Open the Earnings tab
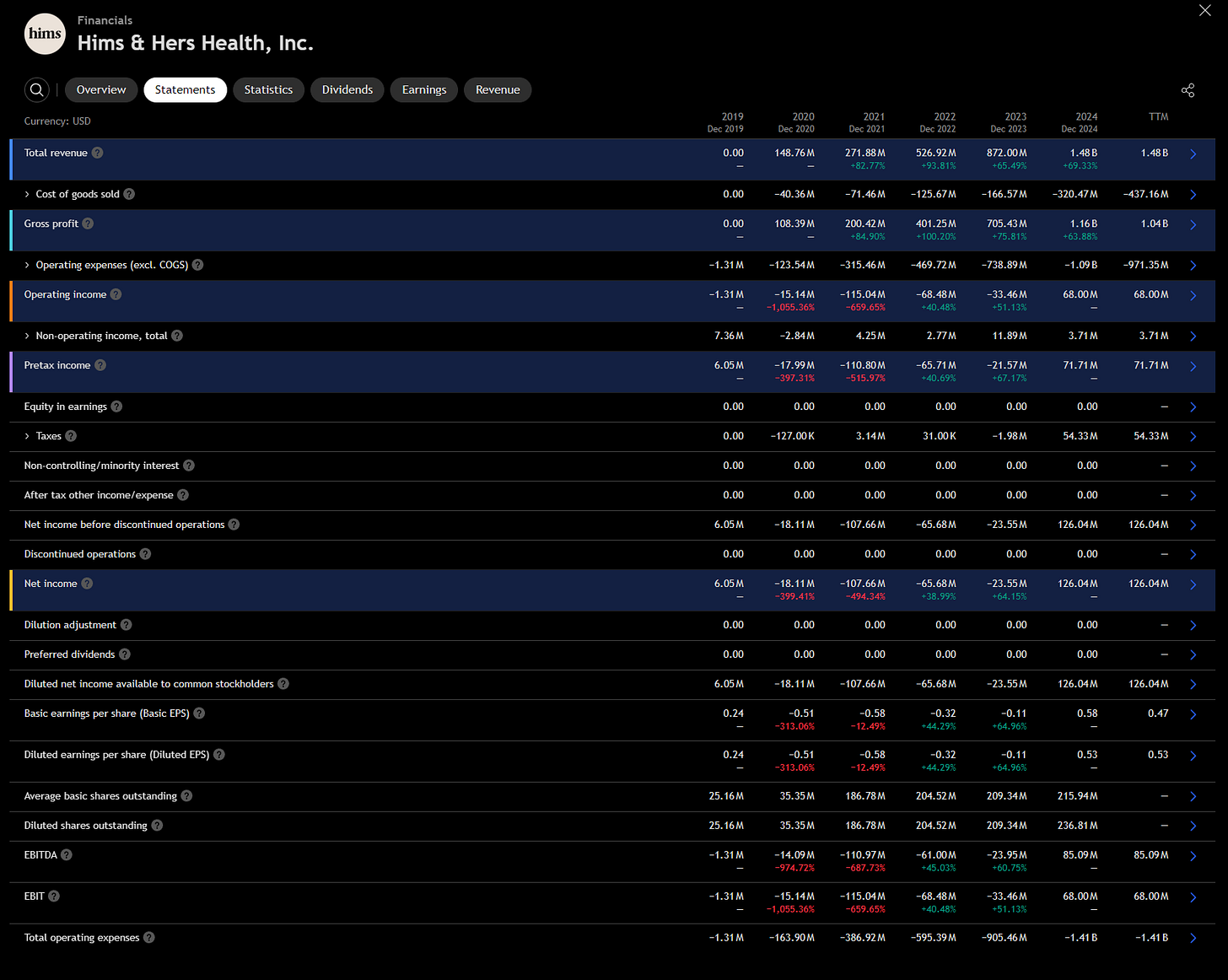Screen dimensions: 1228x980 pos(424,90)
